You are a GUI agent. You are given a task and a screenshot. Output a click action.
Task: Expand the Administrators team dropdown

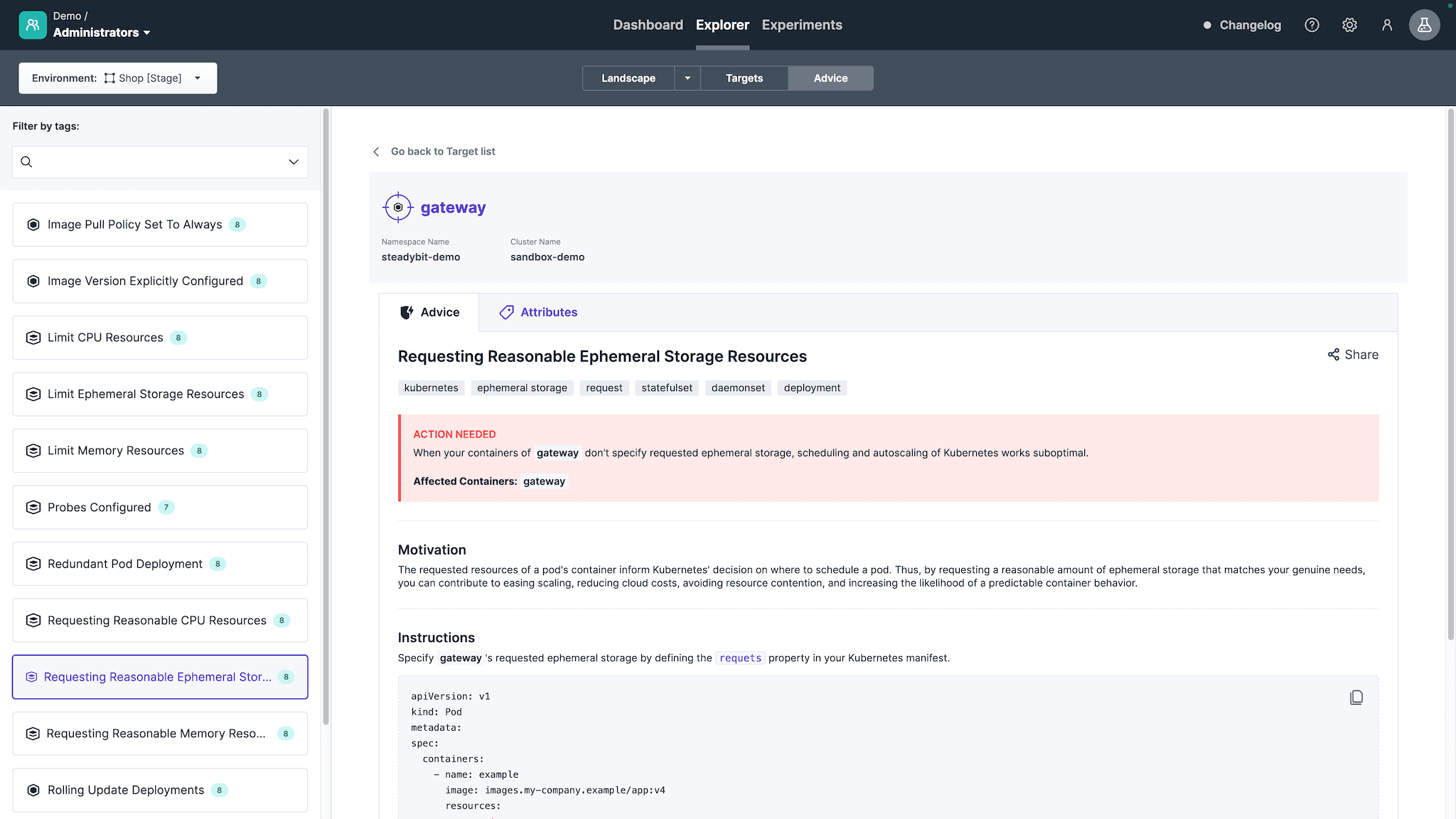tap(101, 33)
